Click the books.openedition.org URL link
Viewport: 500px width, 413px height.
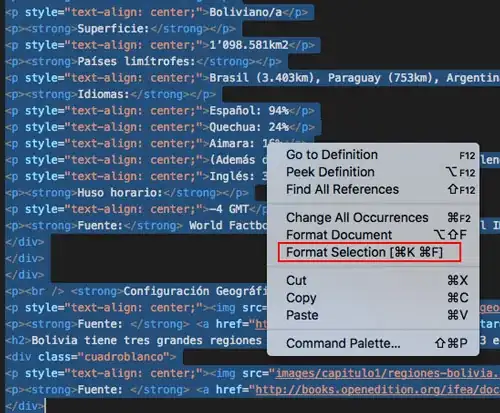tap(377, 390)
